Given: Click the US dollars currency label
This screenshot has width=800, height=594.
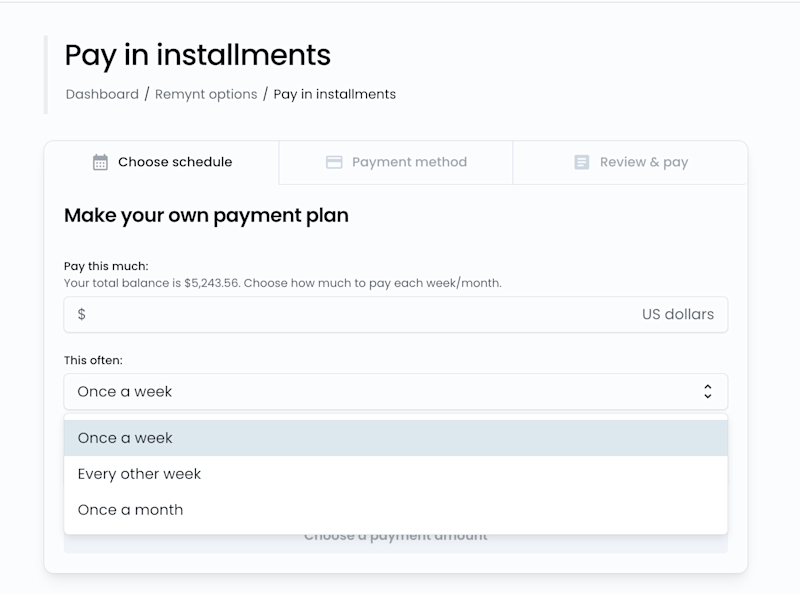Looking at the screenshot, I should click(678, 314).
